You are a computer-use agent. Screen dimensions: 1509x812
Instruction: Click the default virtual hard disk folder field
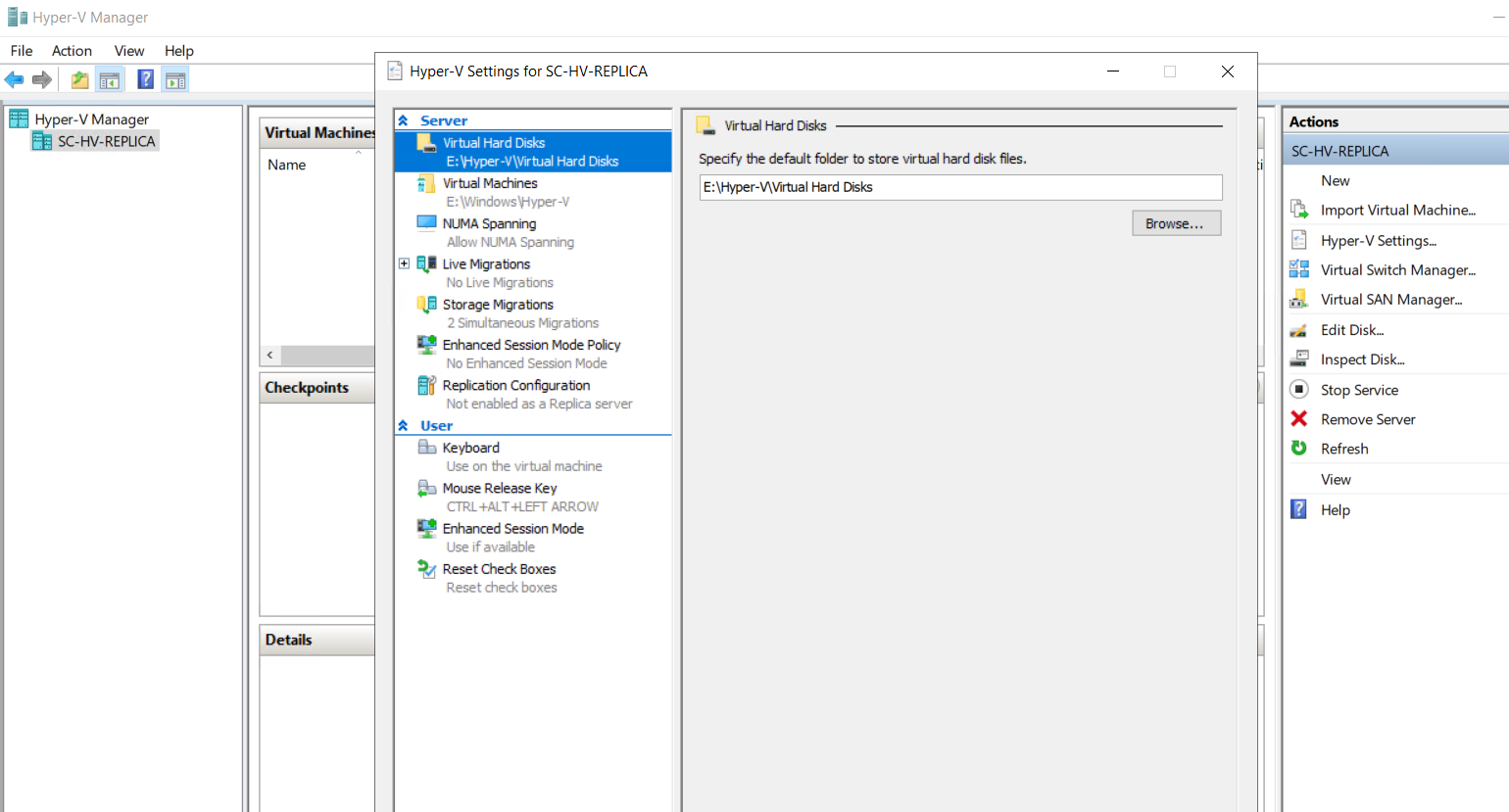click(961, 187)
